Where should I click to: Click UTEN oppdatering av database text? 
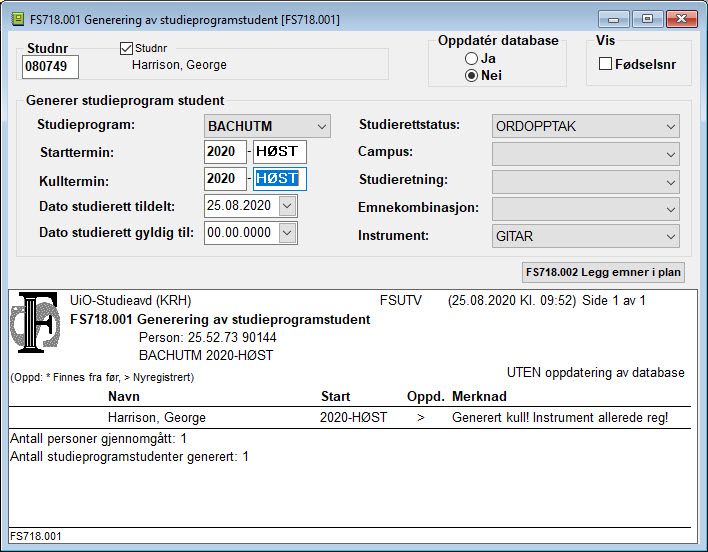click(596, 373)
